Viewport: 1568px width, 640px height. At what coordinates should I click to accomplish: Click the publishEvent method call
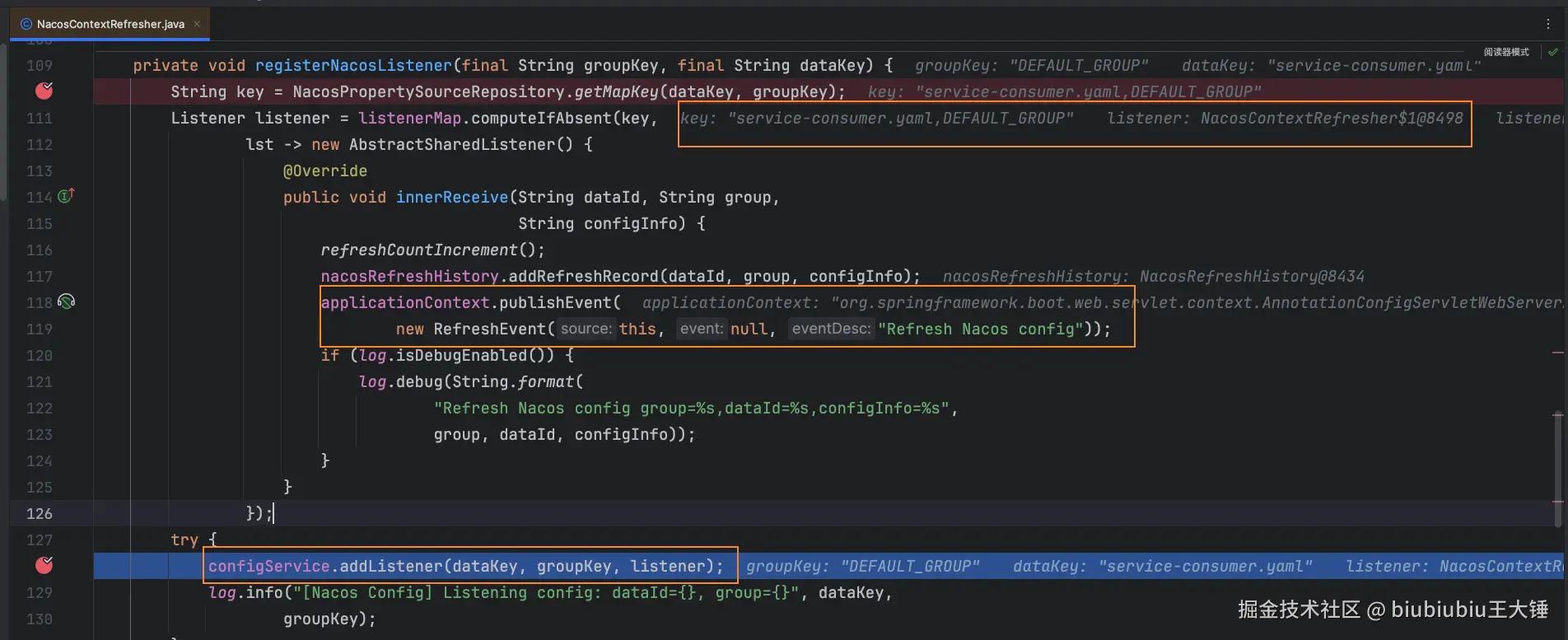pyautogui.click(x=556, y=302)
